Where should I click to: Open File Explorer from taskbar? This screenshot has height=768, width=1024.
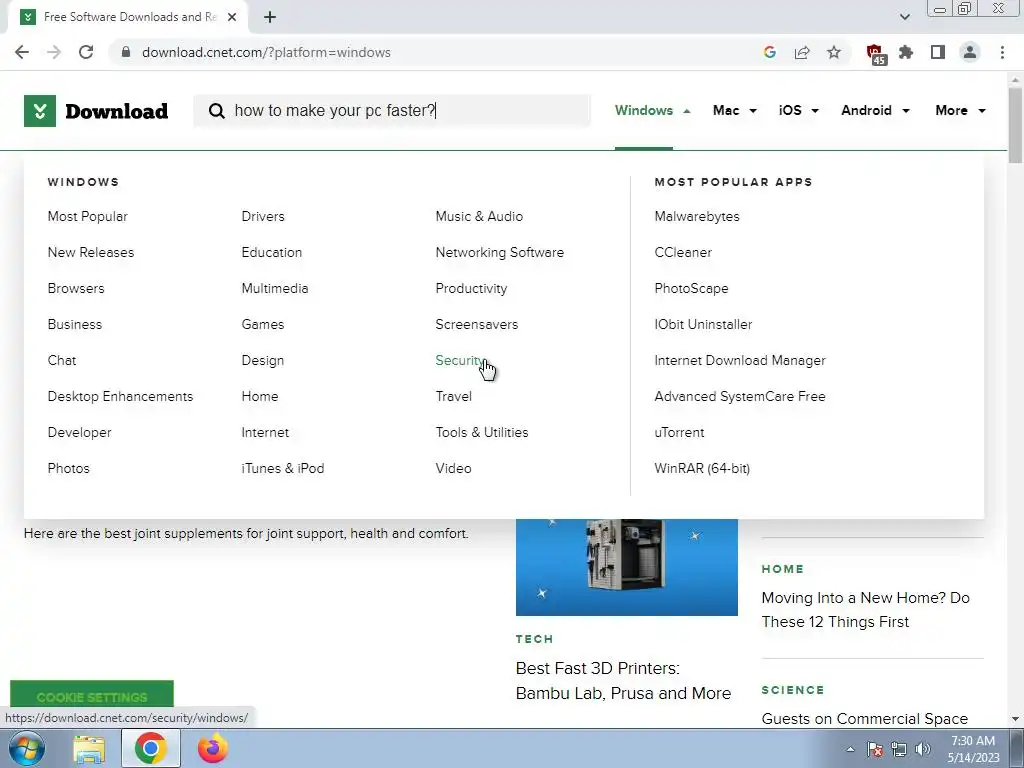click(89, 749)
